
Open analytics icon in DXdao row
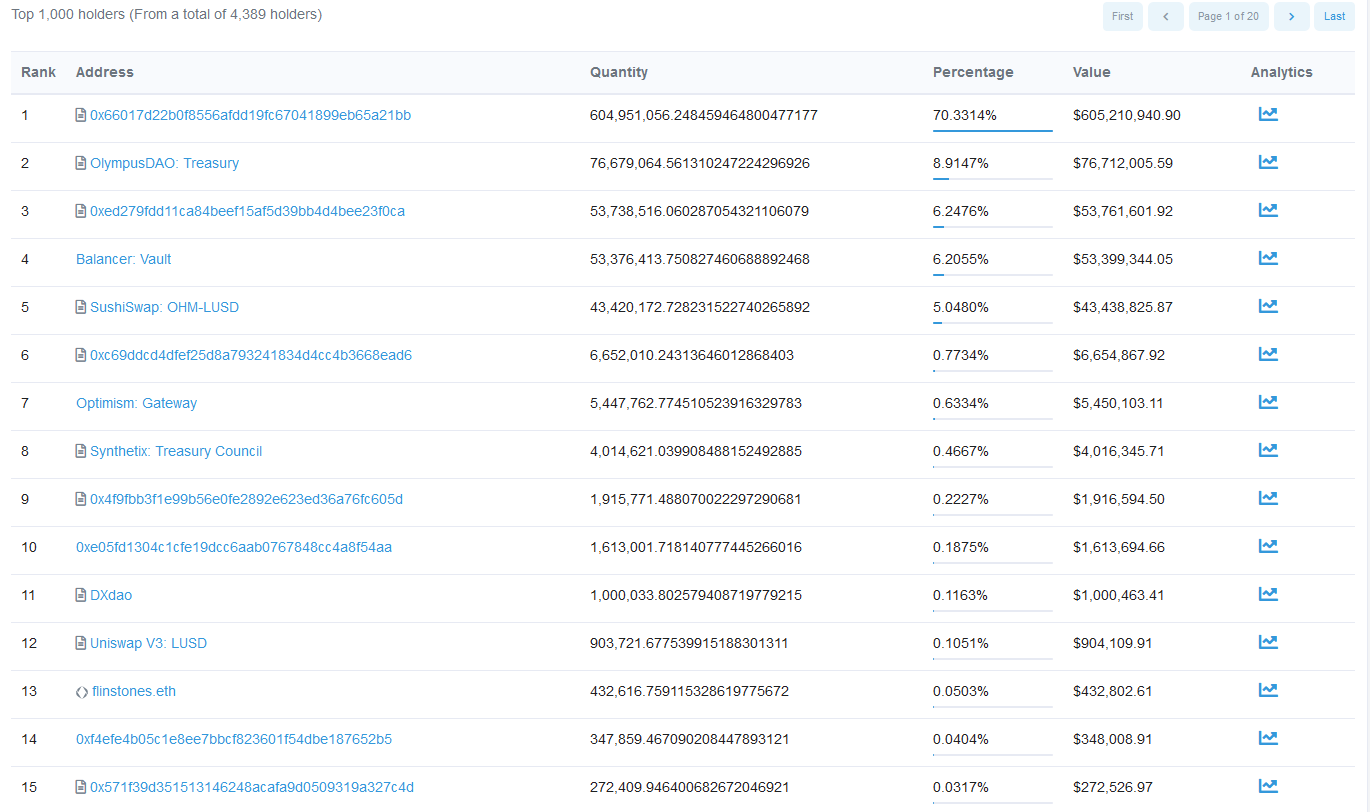[x=1268, y=594]
